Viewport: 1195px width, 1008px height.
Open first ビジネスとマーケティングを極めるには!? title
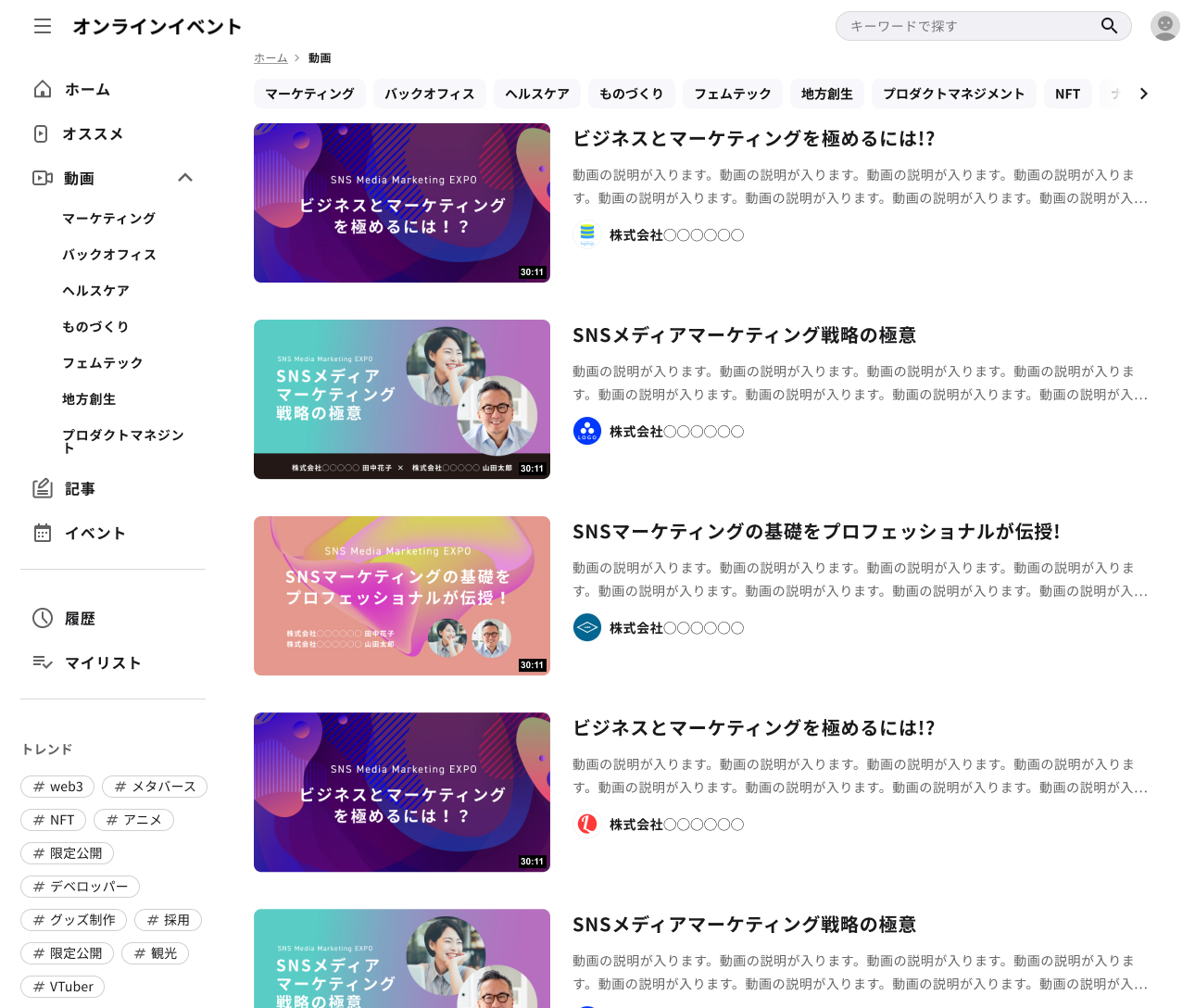point(754,139)
